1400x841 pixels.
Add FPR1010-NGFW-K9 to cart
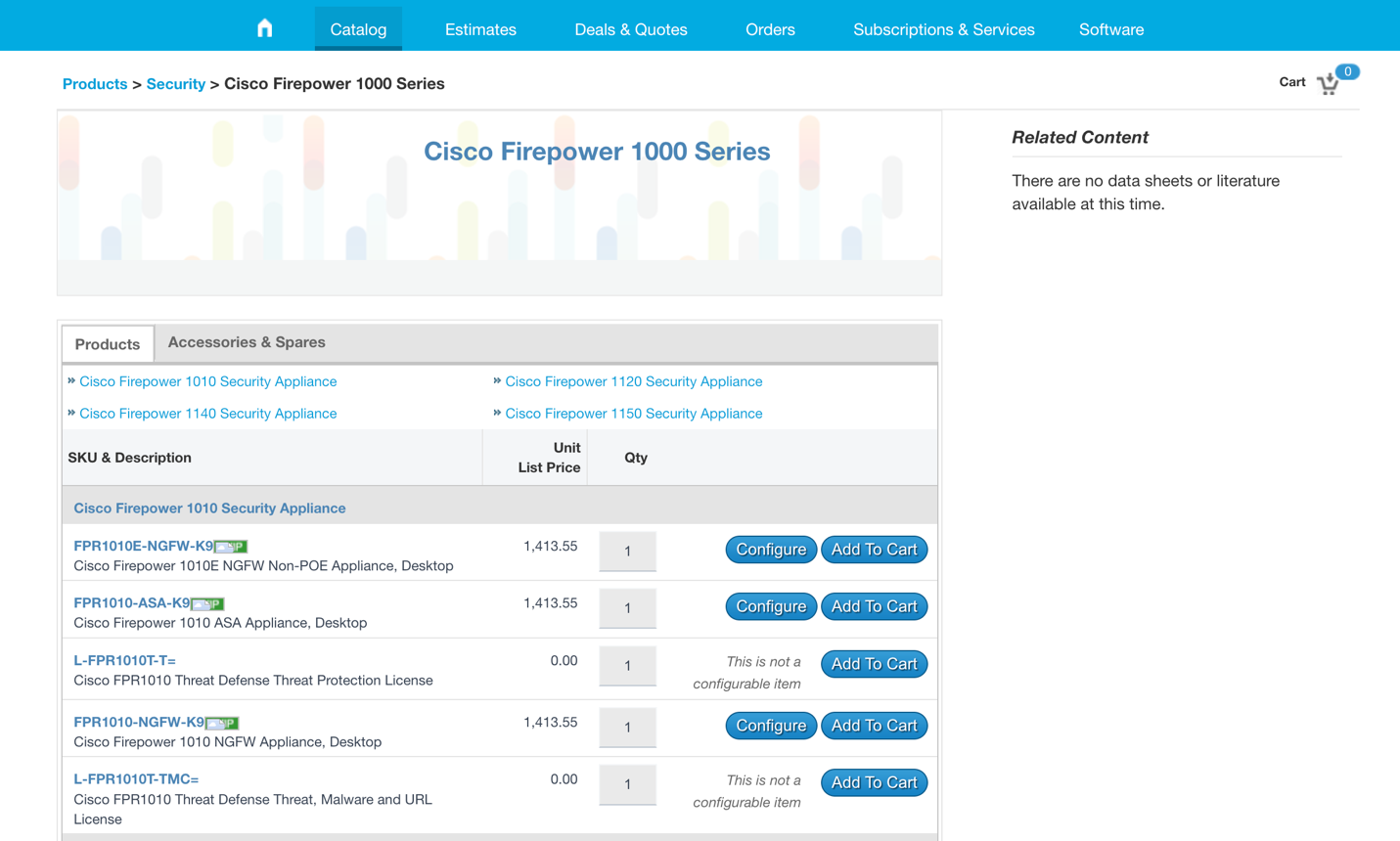coord(874,726)
